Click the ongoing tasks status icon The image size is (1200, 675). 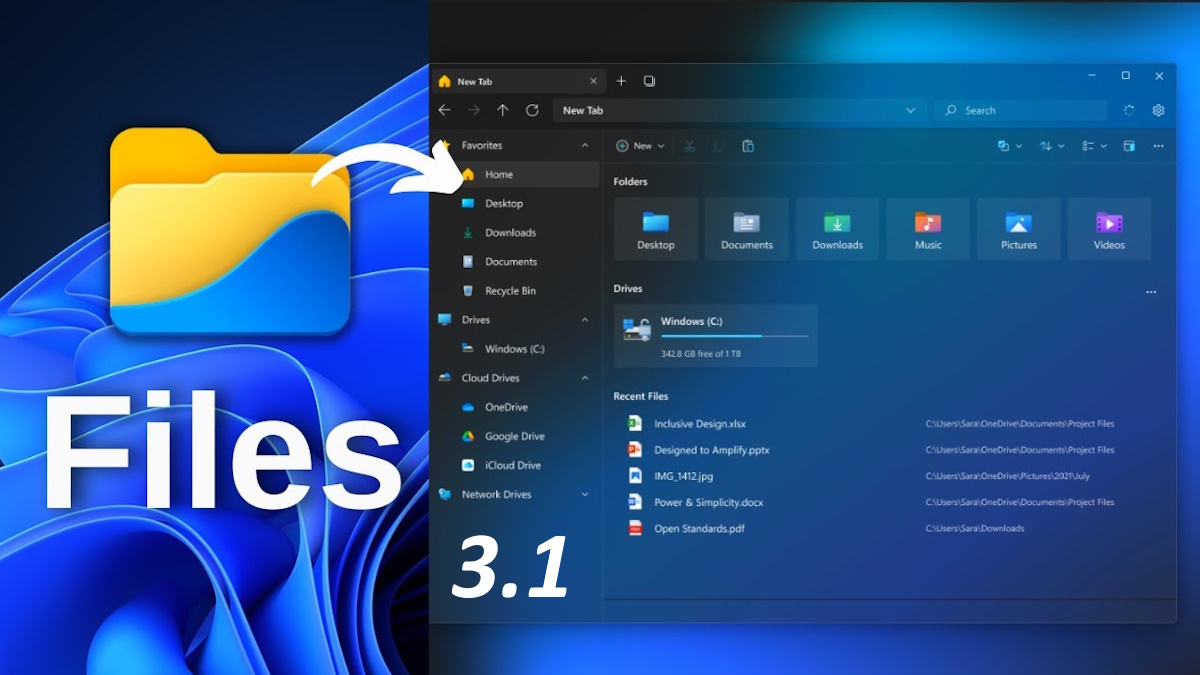1129,110
